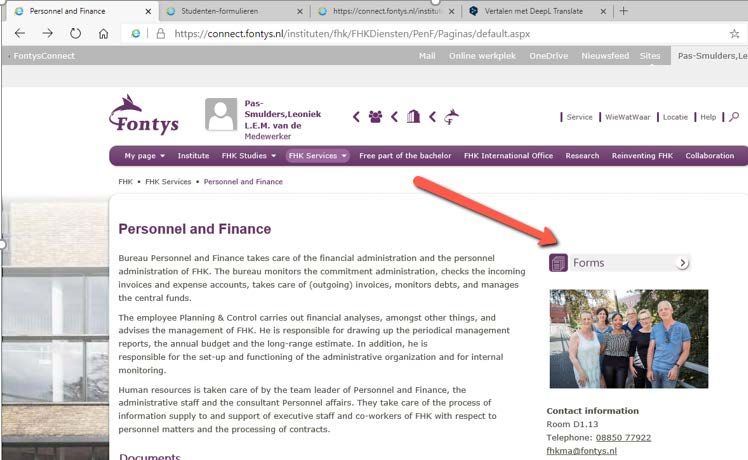
Task: Open the Research menu item
Action: [582, 156]
